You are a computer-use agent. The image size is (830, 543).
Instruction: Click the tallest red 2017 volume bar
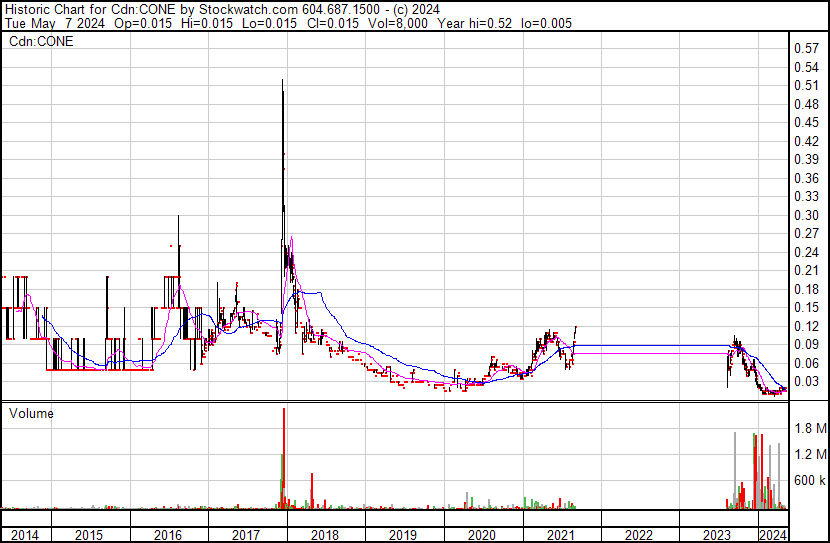[284, 458]
